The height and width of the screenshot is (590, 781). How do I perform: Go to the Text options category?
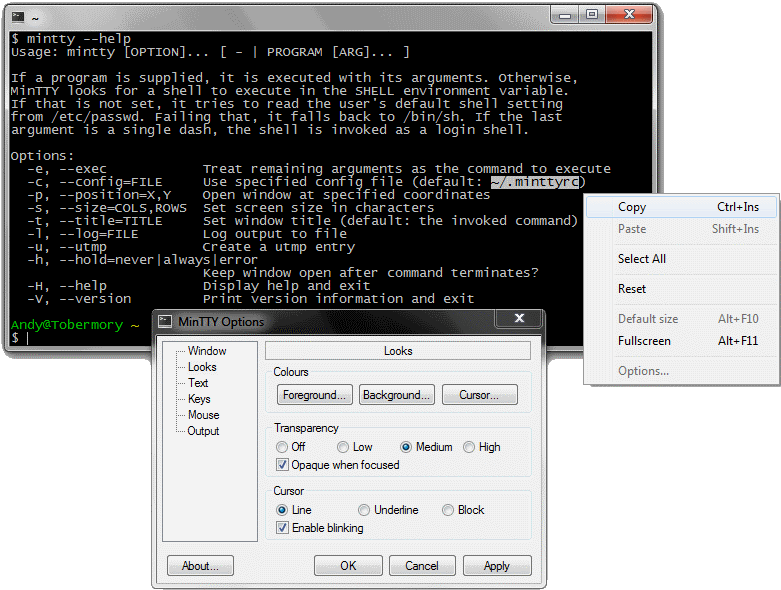coord(198,383)
